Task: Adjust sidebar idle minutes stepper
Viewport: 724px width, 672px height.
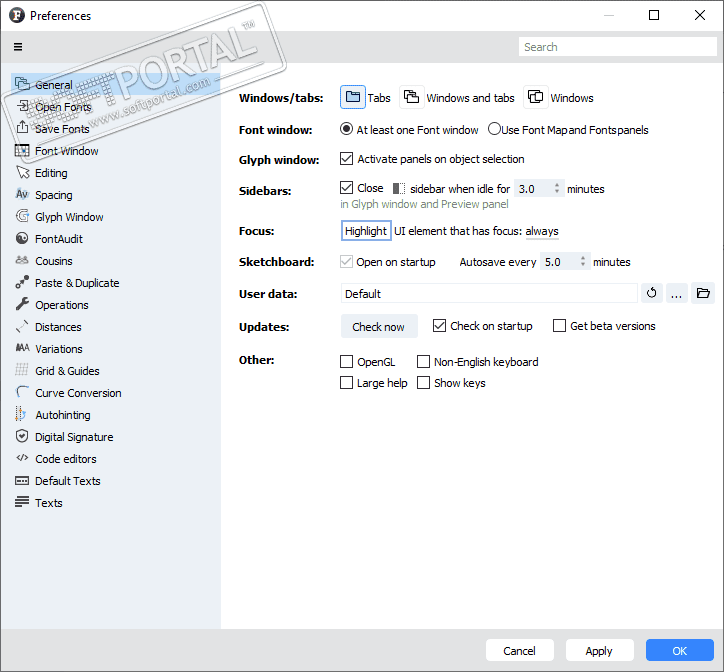Action: tap(557, 188)
